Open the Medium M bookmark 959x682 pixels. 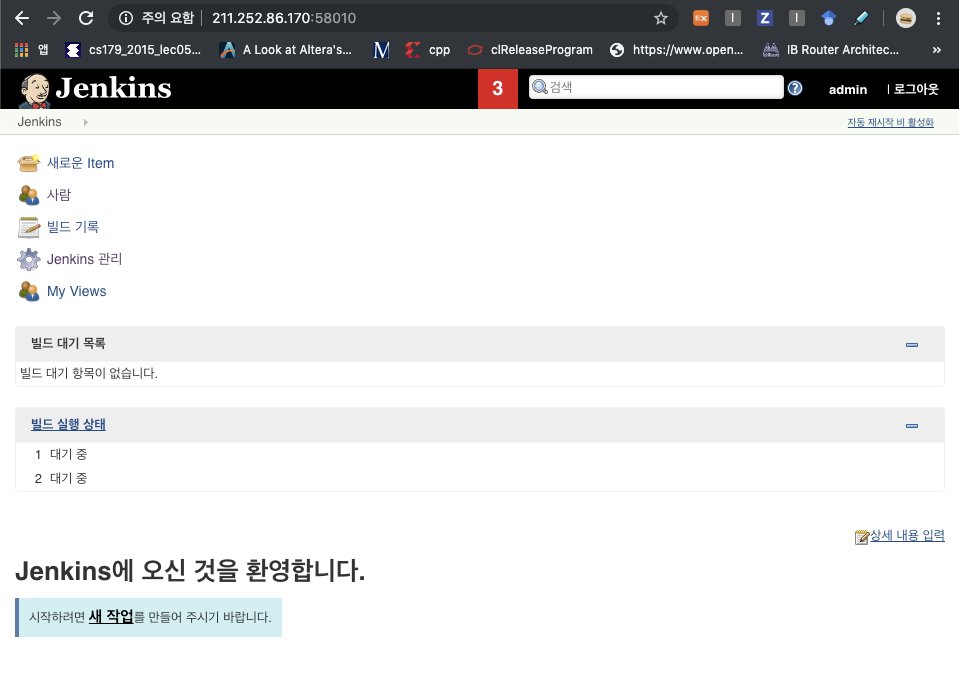coord(381,50)
